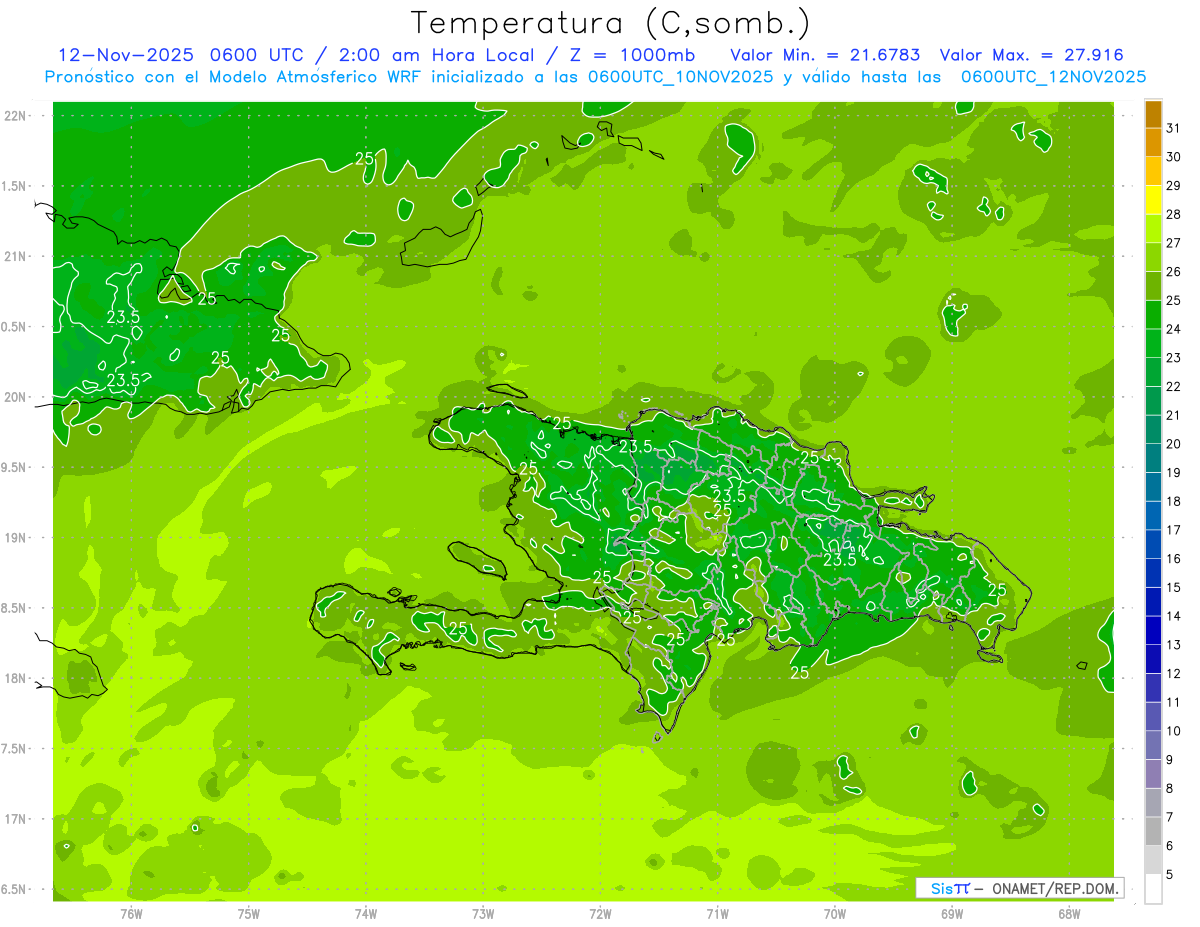1200x927 pixels.
Task: Click the '18N' latitude label
Action: point(14,679)
